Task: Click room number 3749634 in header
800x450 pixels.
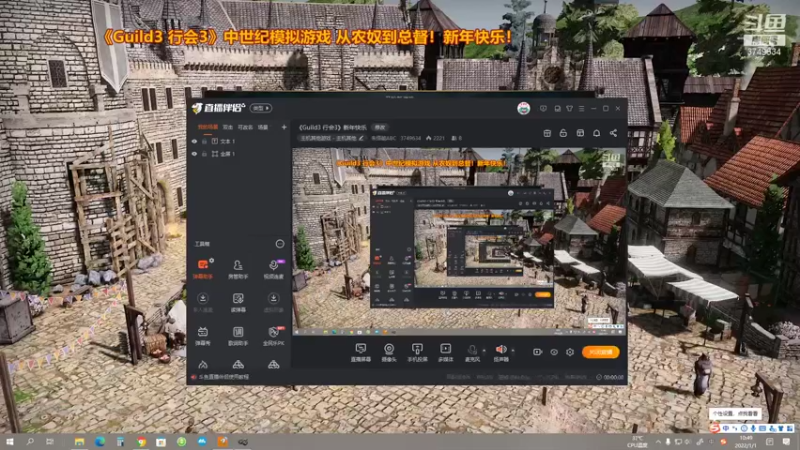Action: click(x=410, y=138)
